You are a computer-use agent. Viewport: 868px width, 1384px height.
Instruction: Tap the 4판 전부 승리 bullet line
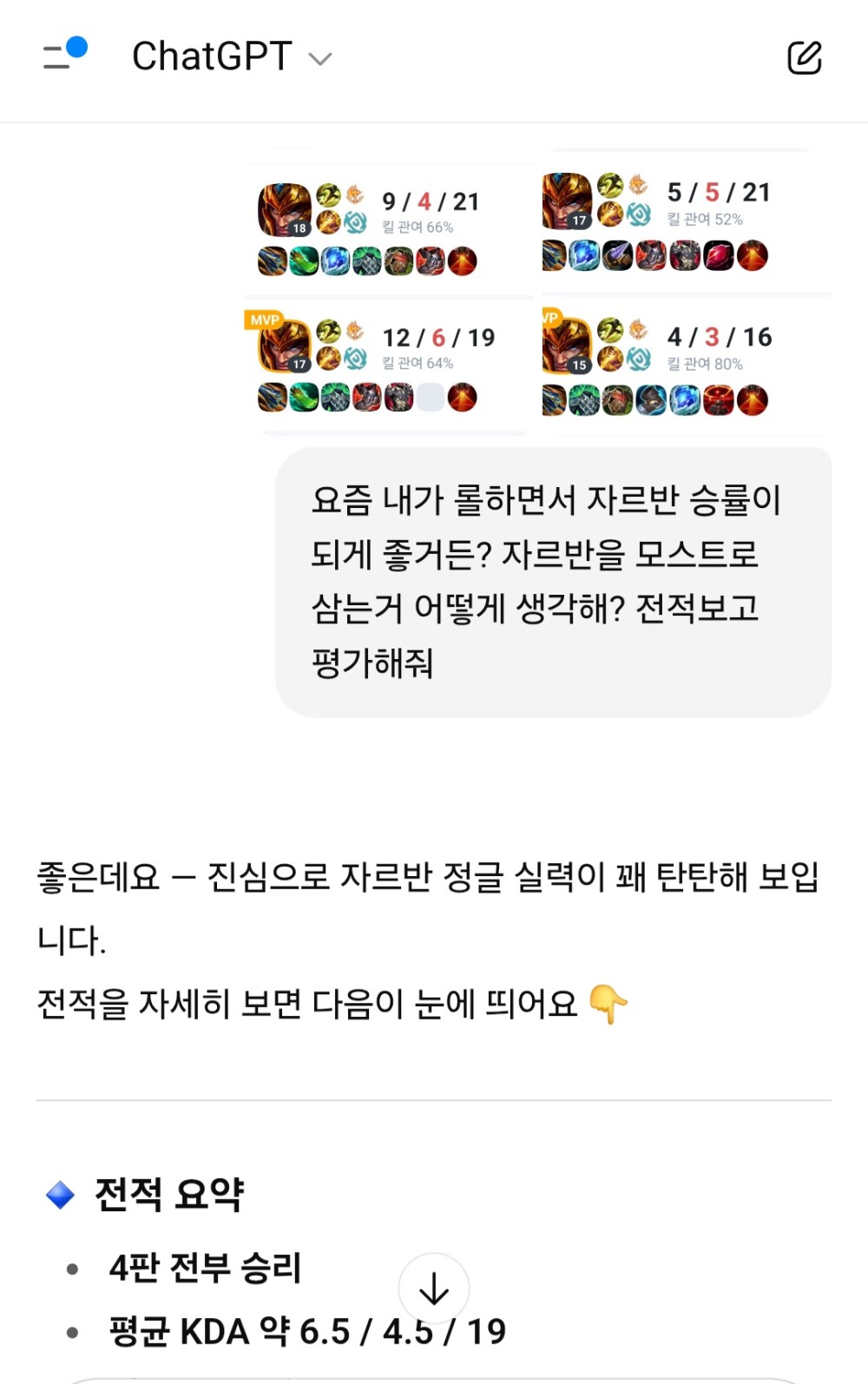pos(205,1269)
